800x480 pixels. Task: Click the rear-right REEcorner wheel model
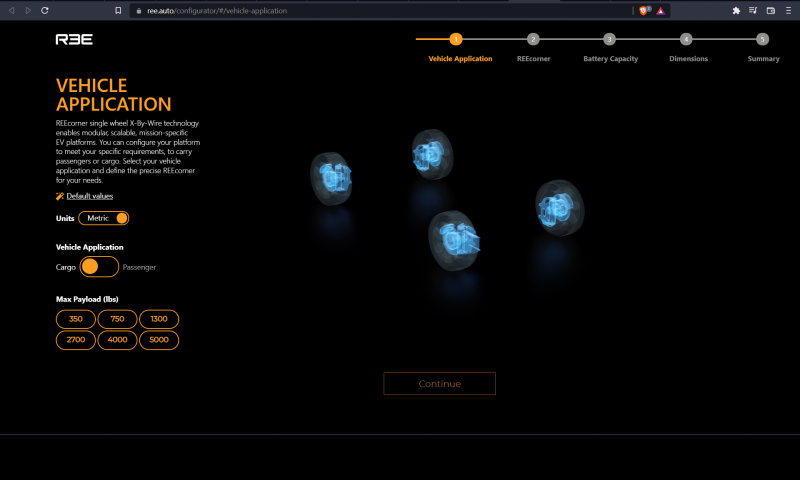coord(559,208)
